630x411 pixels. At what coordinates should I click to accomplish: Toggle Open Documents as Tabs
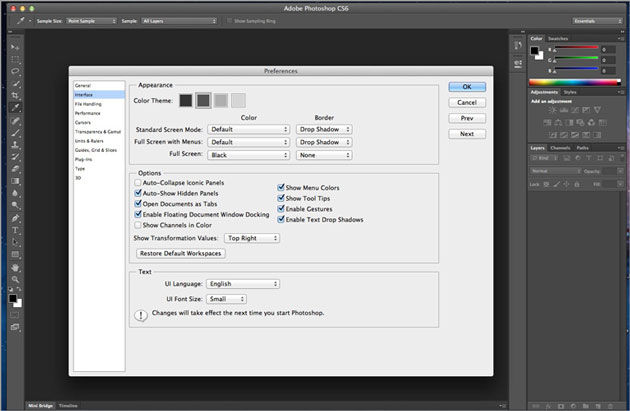pos(138,204)
